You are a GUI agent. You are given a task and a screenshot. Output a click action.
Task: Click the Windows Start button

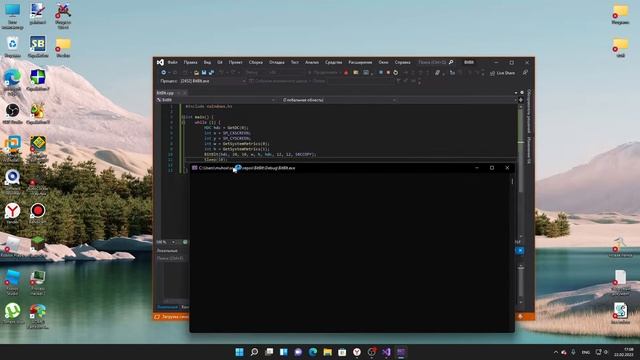tap(240, 352)
